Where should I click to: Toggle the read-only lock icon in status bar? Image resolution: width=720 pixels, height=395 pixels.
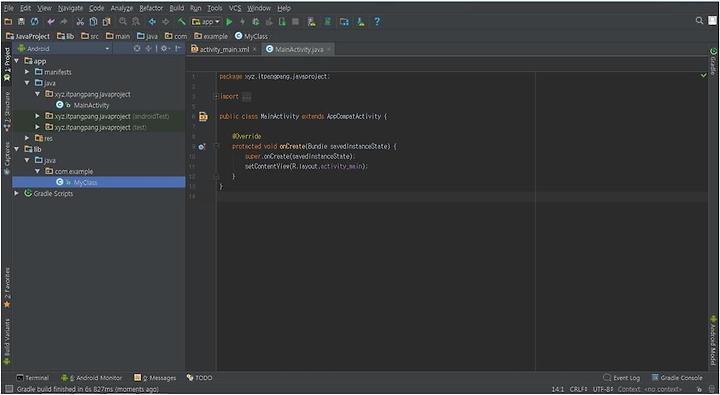coord(699,389)
